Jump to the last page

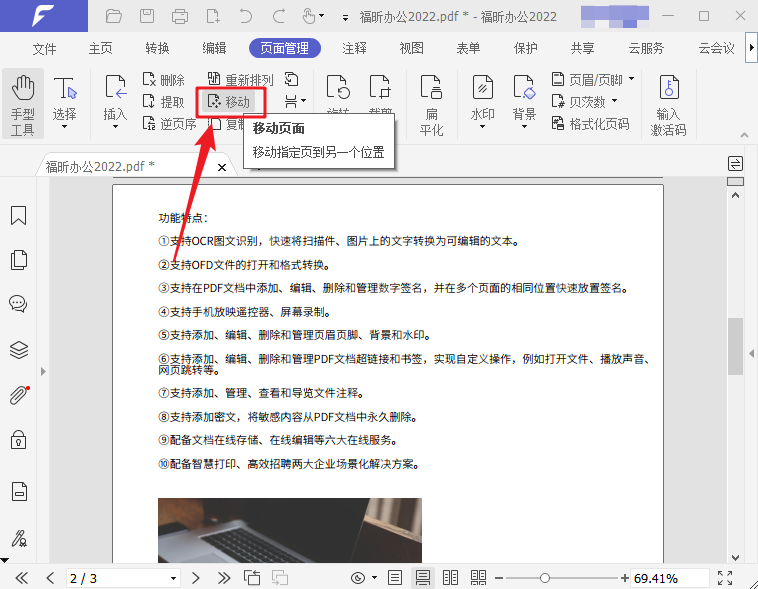coord(224,578)
